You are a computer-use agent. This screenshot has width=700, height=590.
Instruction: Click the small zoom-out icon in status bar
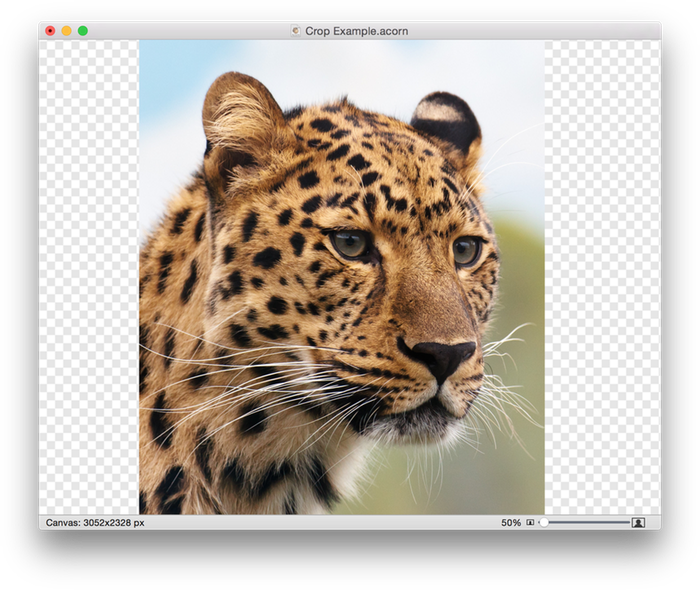530,523
